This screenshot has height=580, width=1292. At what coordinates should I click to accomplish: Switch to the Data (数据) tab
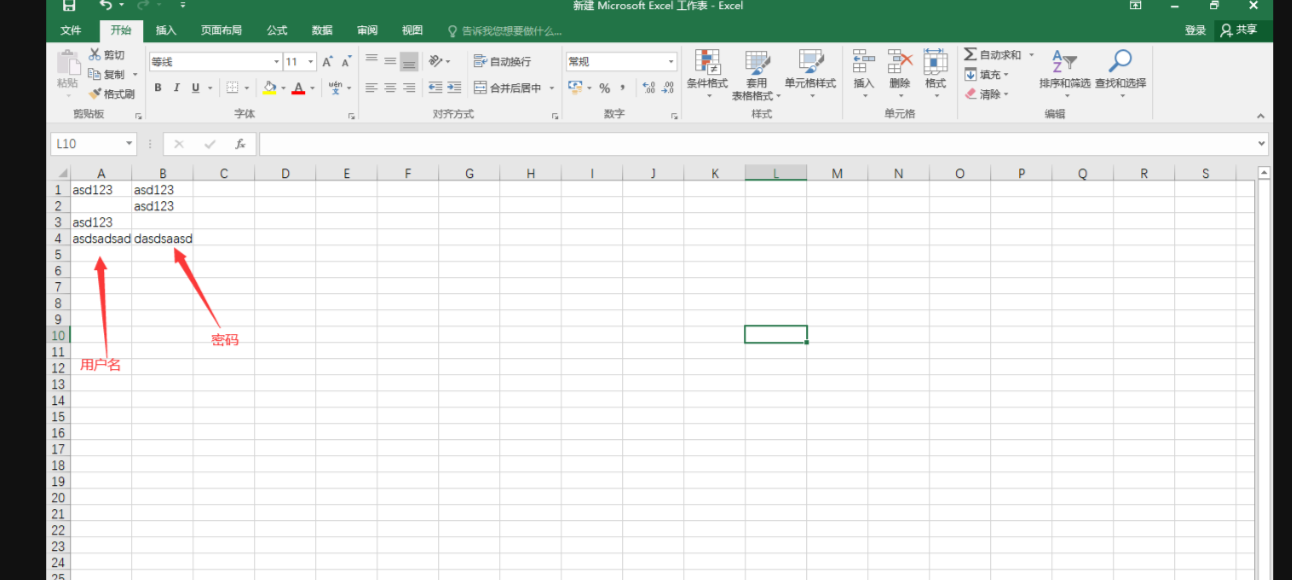click(x=322, y=31)
